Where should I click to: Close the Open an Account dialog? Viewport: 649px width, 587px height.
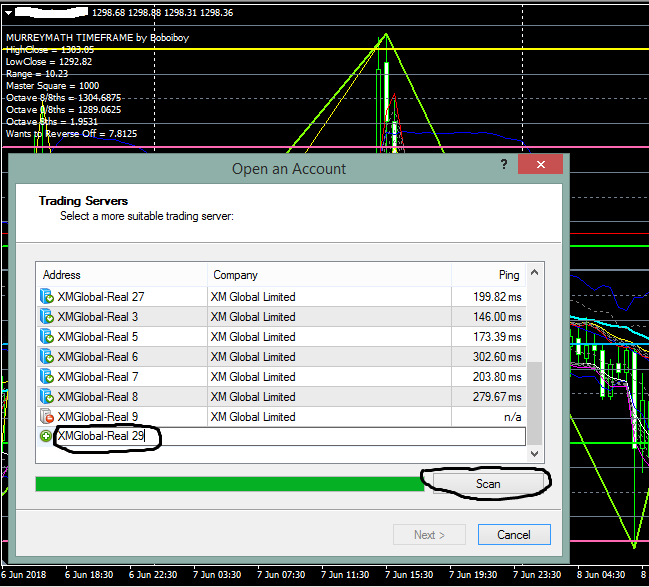540,164
